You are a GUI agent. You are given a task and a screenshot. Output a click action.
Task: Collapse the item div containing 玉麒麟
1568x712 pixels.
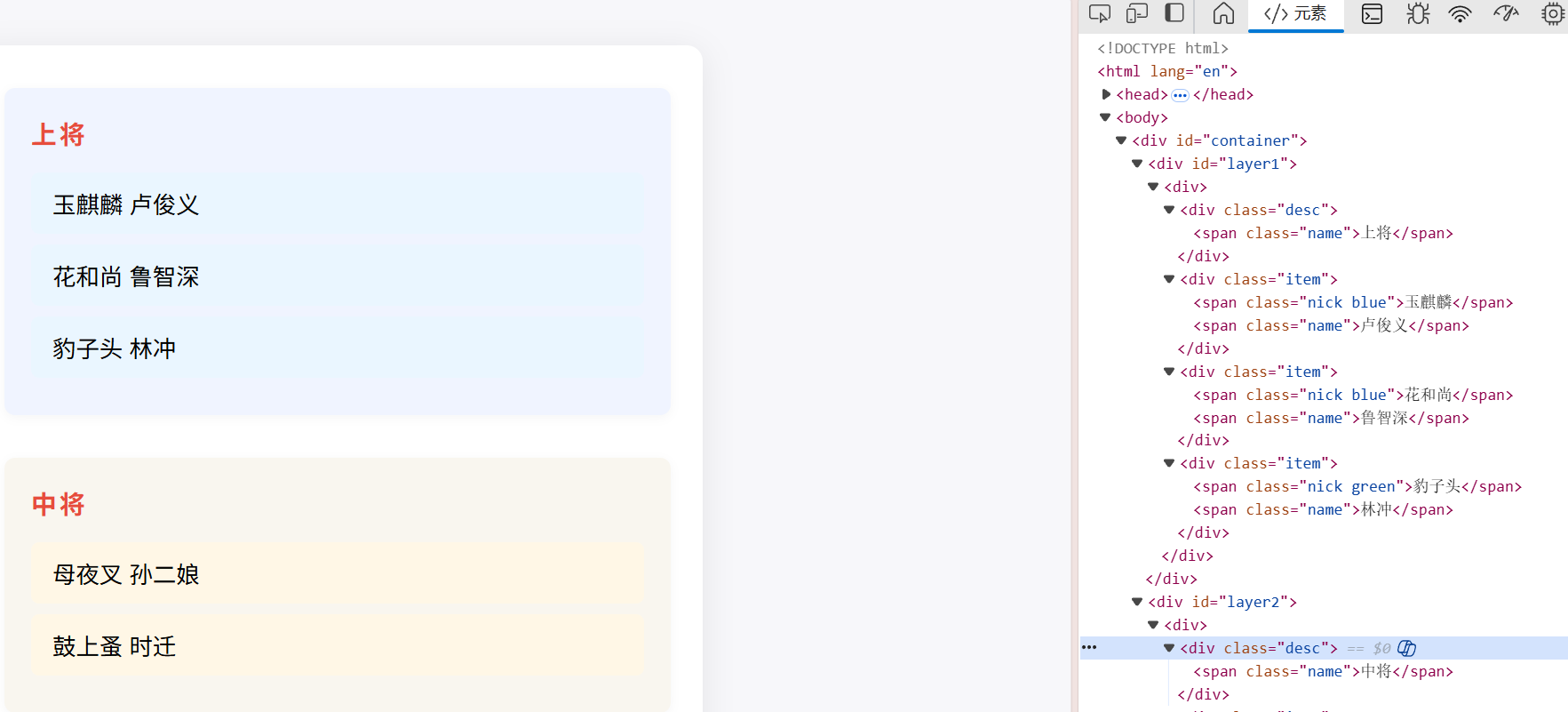point(1169,279)
